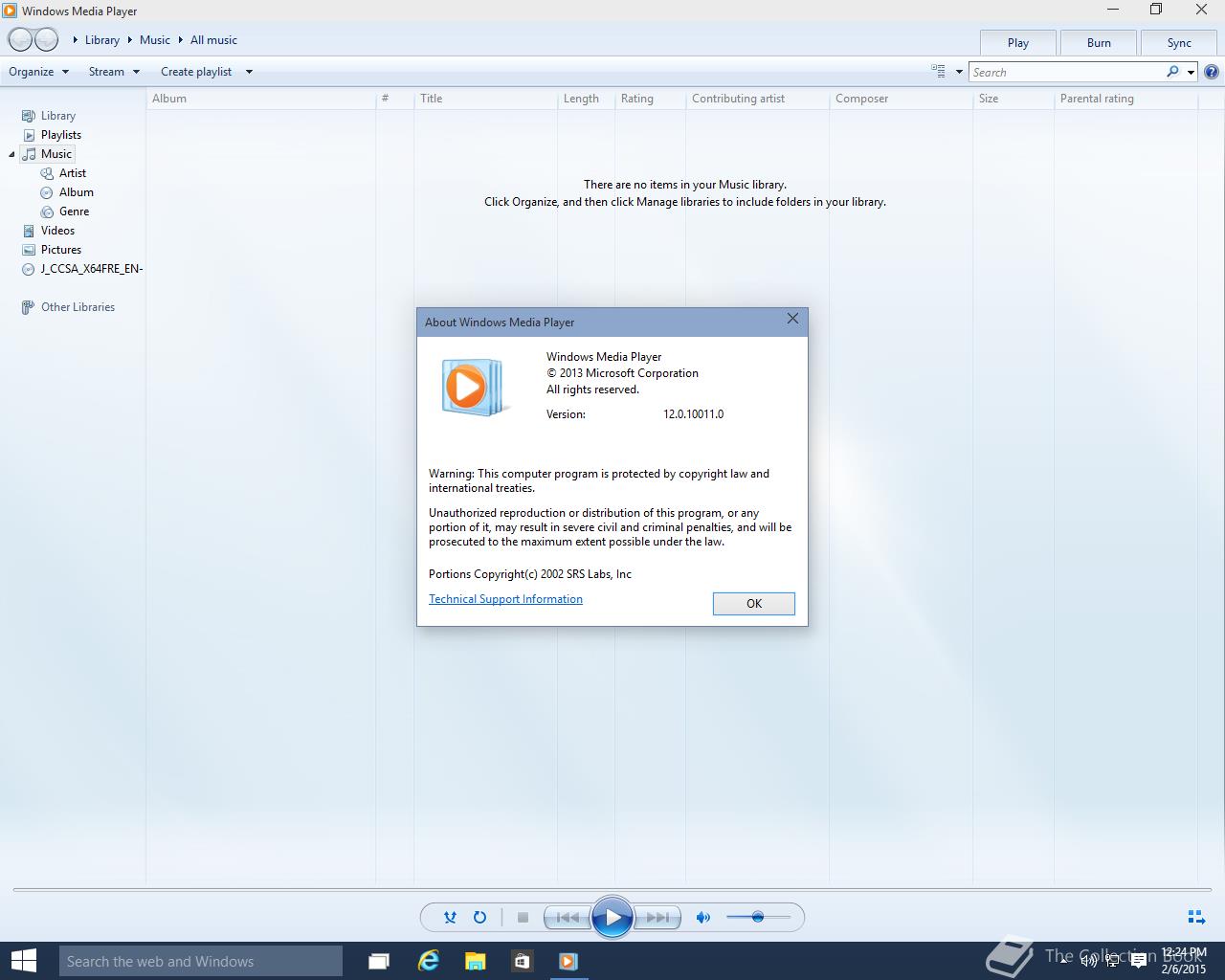
Task: Click the Stop playback button
Action: pos(523,917)
